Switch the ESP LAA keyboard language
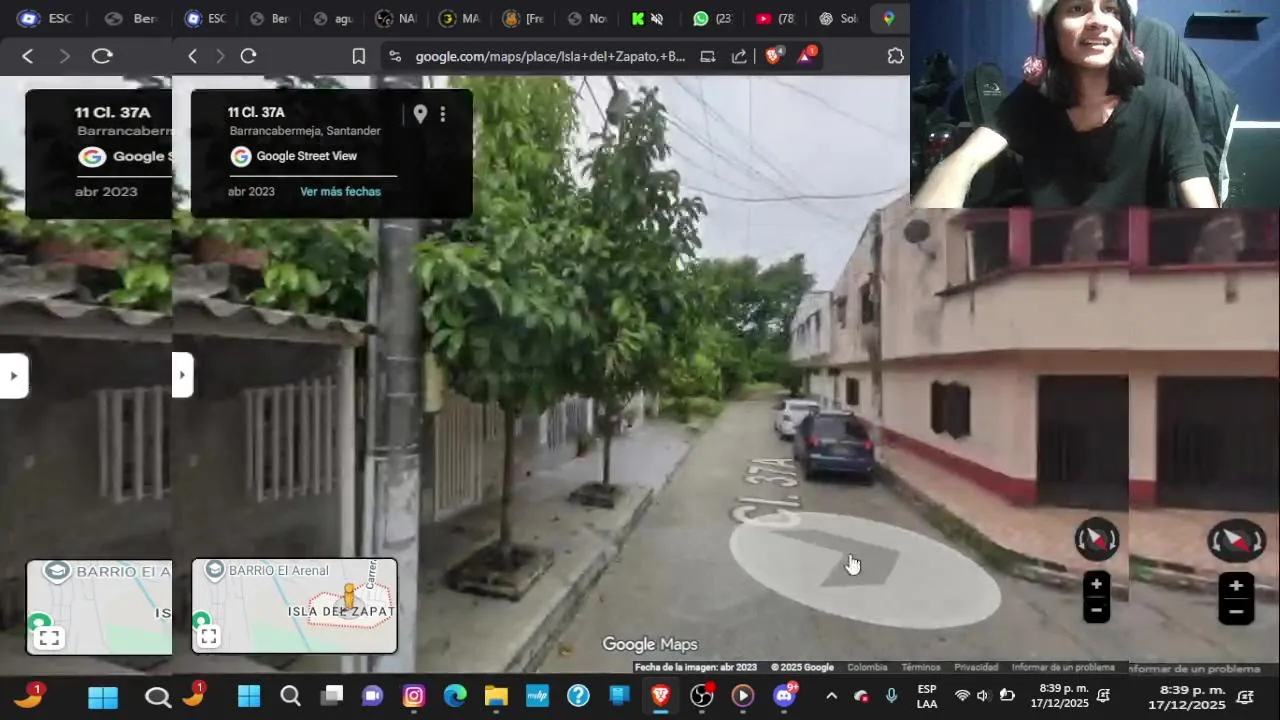 pyautogui.click(x=927, y=696)
